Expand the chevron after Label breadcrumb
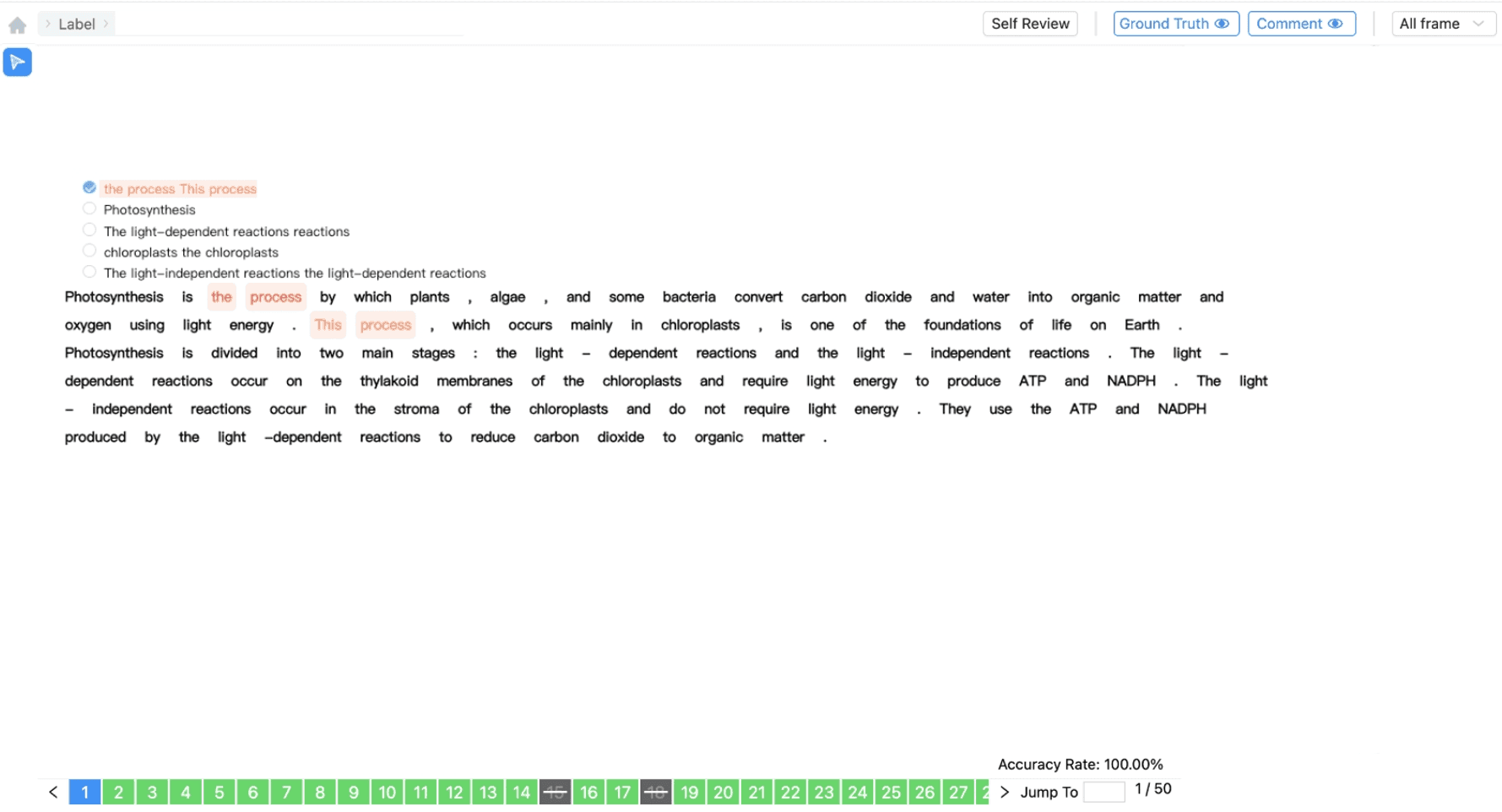 106,24
